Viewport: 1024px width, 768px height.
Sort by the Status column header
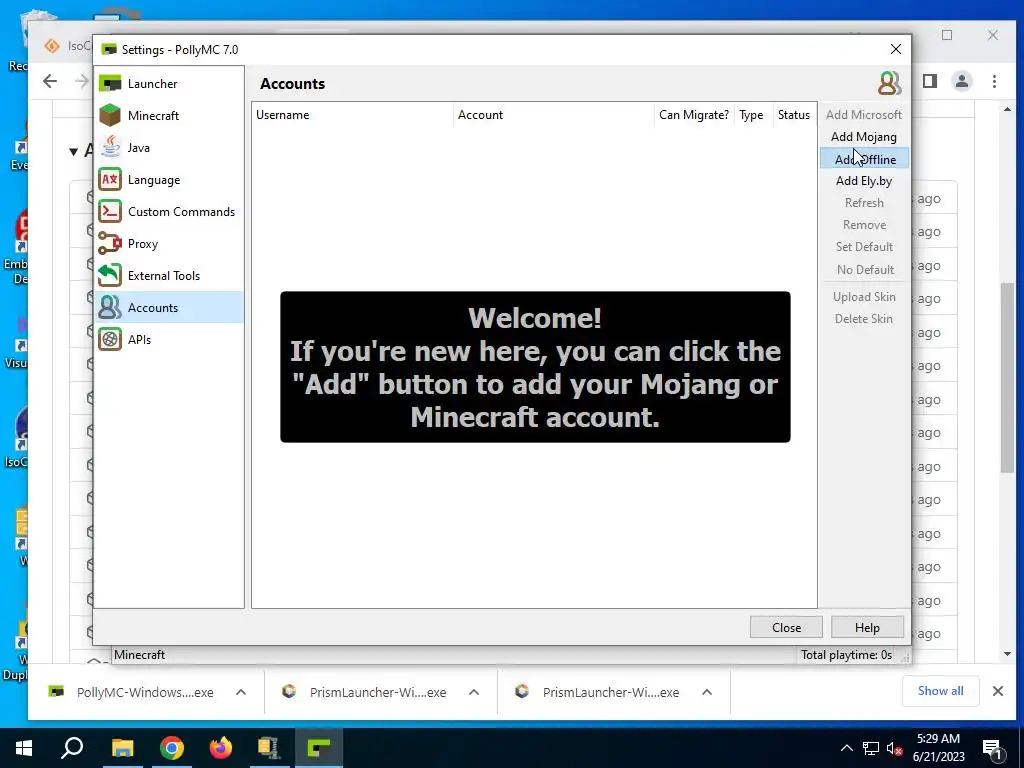click(794, 115)
